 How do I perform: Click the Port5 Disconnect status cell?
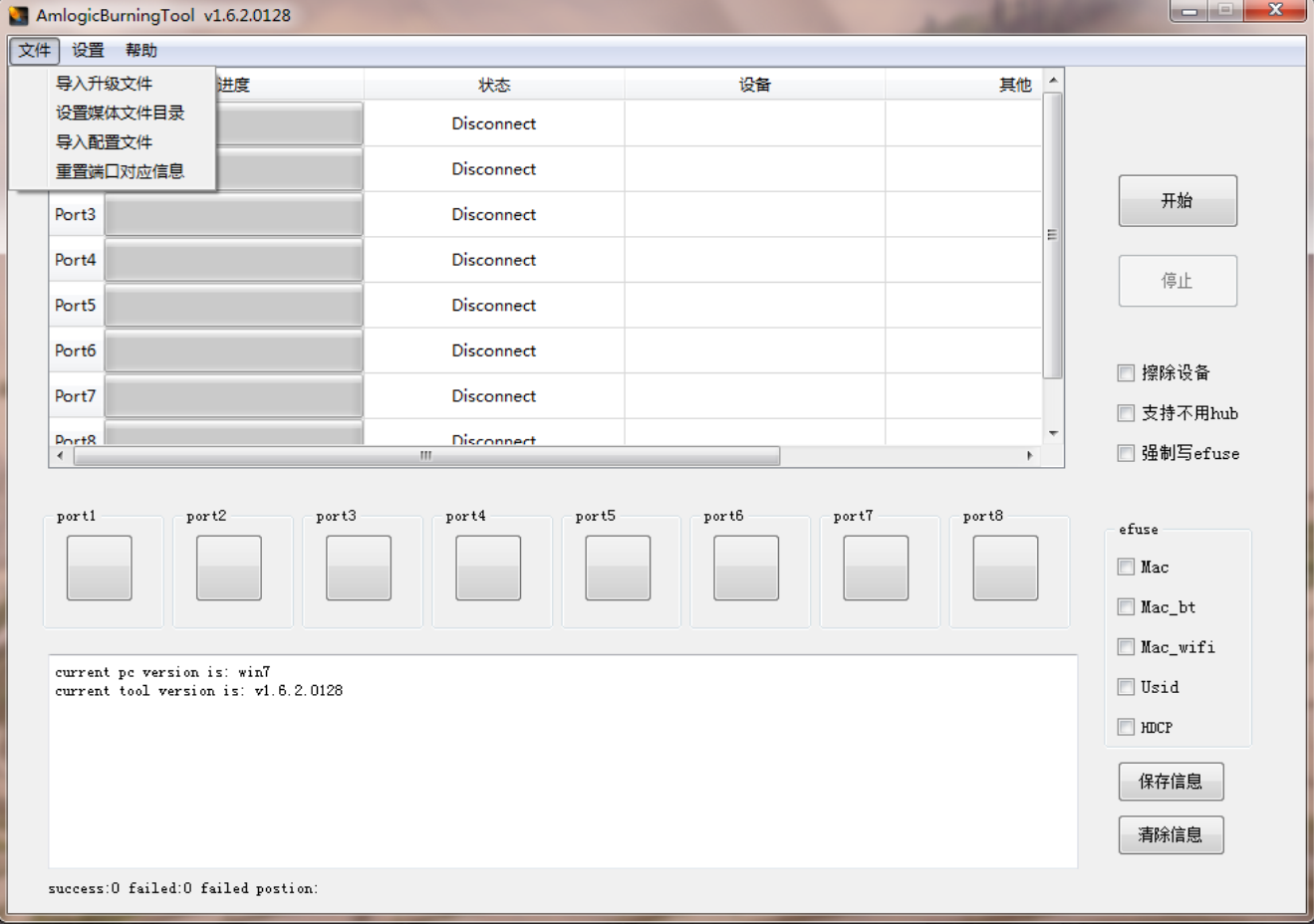point(494,306)
